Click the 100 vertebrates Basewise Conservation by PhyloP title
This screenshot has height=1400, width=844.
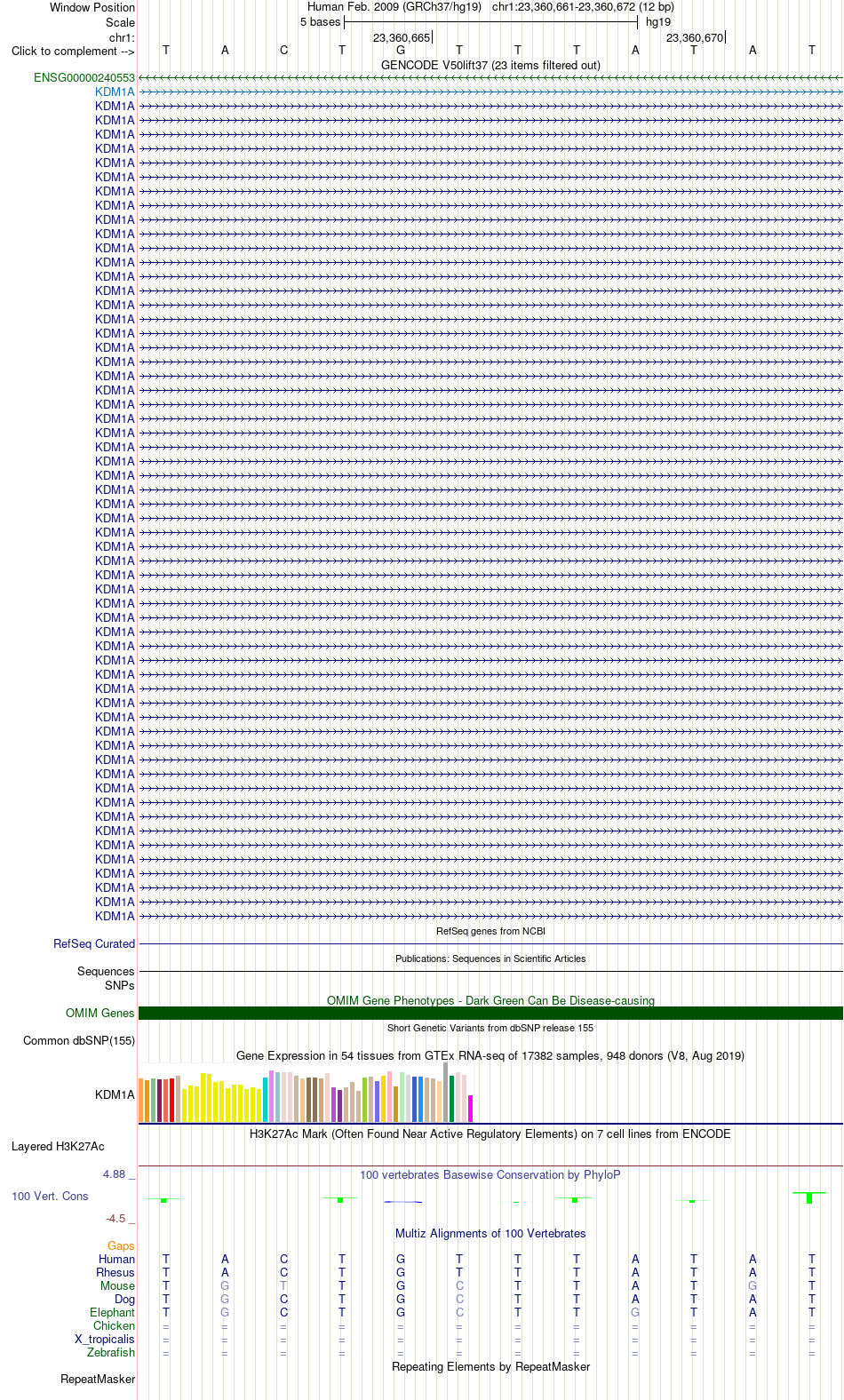490,1175
